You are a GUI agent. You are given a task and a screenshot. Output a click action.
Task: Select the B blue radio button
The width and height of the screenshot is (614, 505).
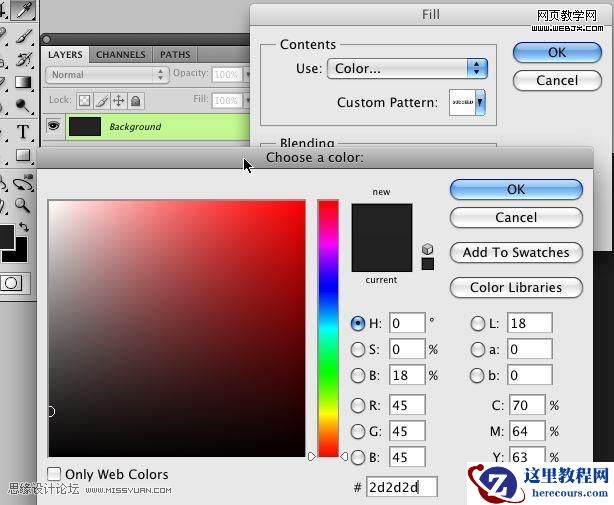pyautogui.click(x=358, y=457)
